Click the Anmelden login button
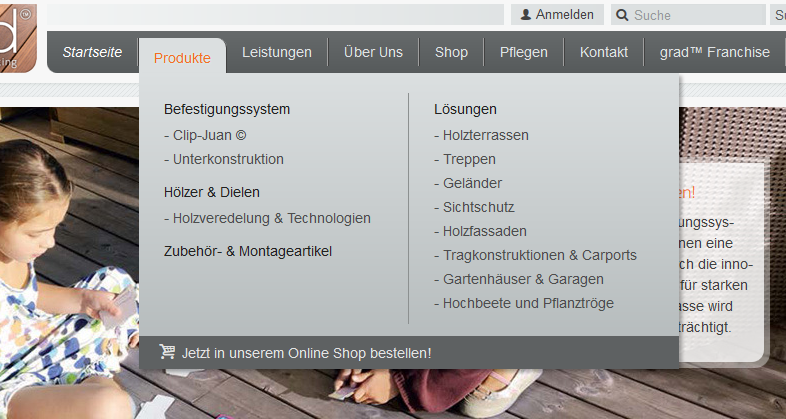786x419 pixels. [557, 15]
